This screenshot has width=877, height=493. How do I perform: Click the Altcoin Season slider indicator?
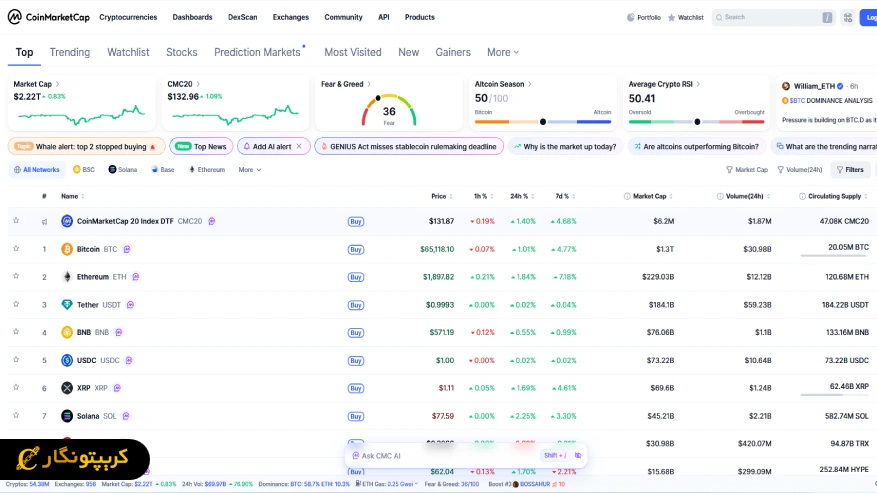[x=543, y=121]
